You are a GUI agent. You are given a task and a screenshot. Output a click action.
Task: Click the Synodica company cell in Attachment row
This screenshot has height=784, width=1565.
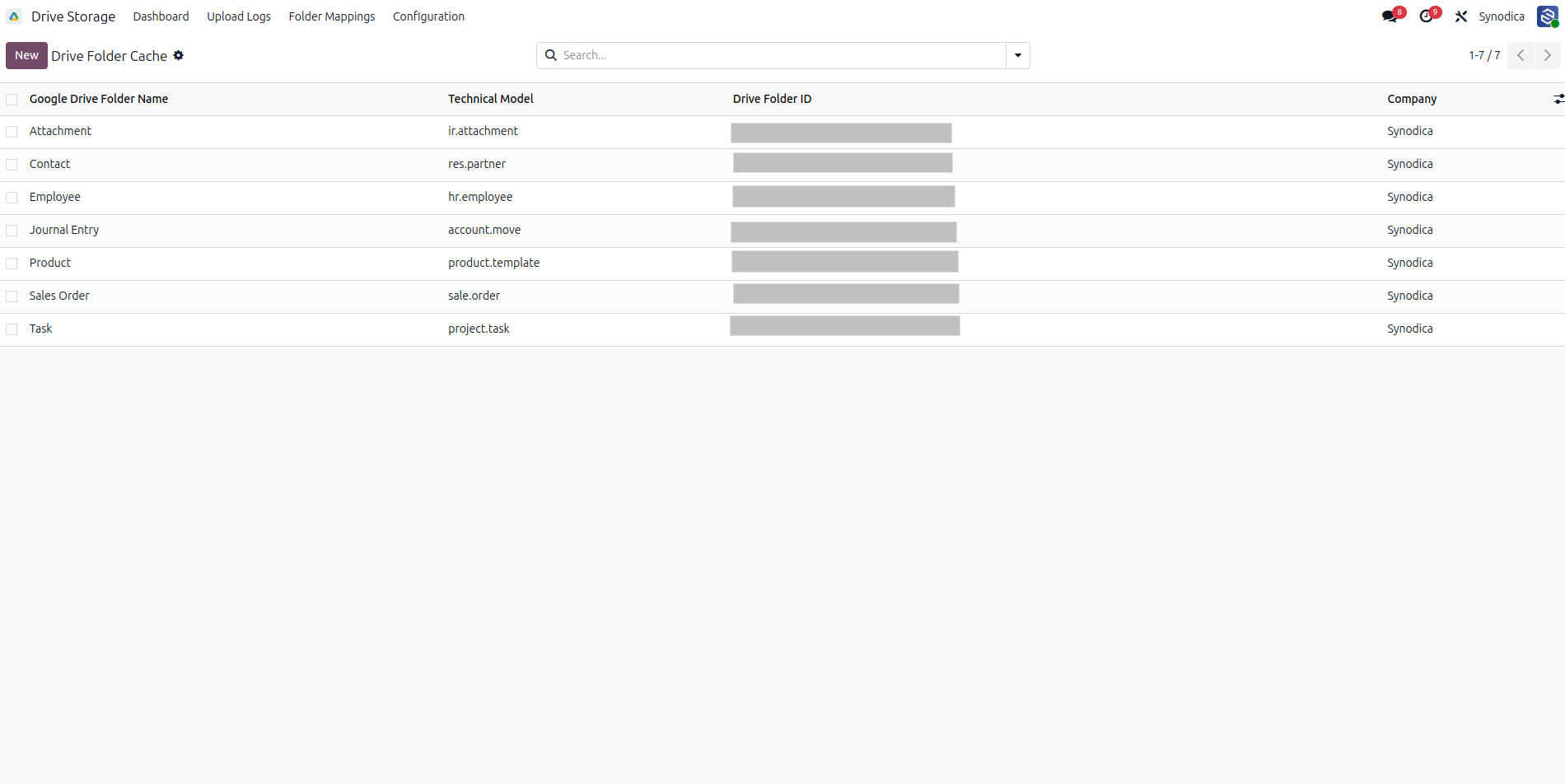point(1410,131)
